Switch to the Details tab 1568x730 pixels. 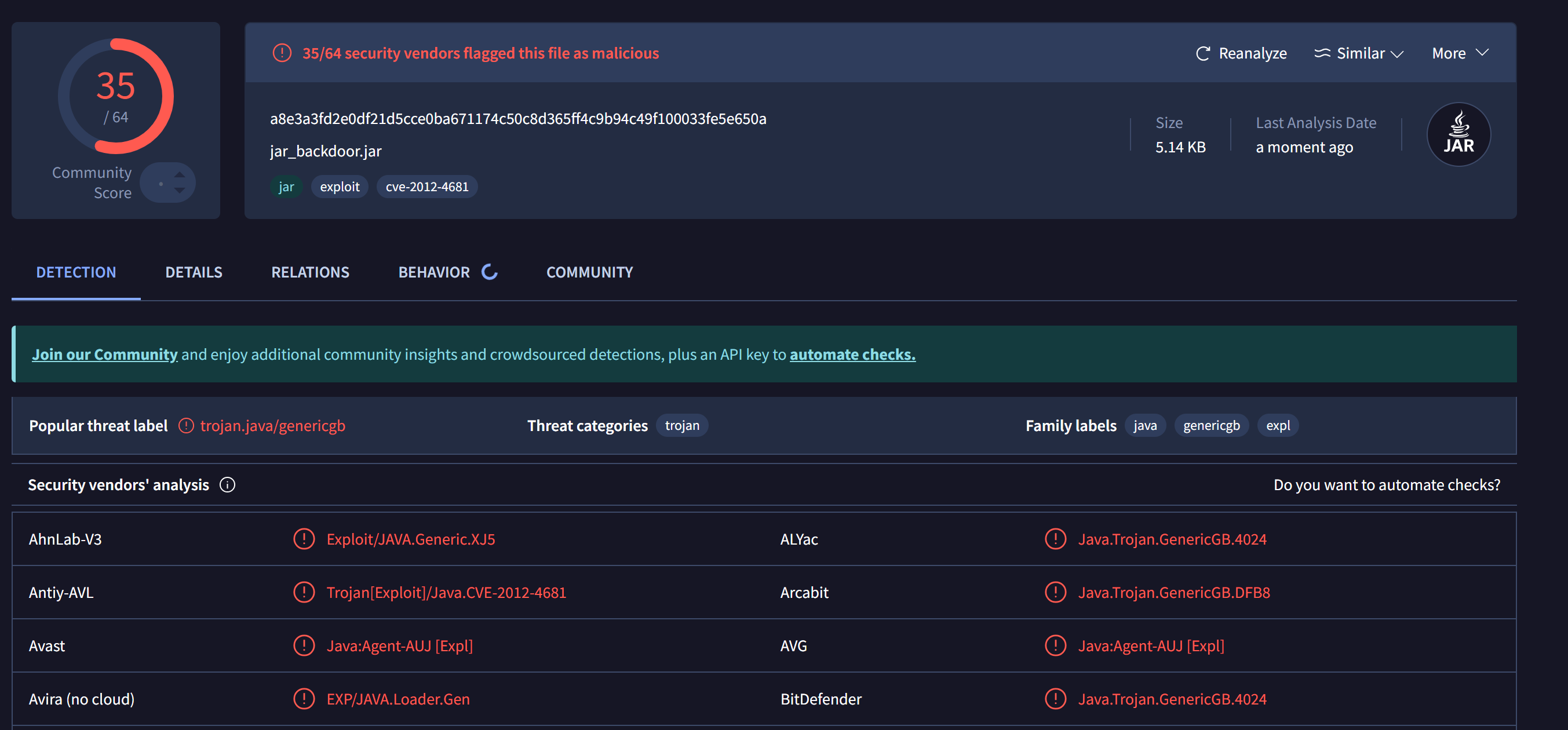coord(194,272)
